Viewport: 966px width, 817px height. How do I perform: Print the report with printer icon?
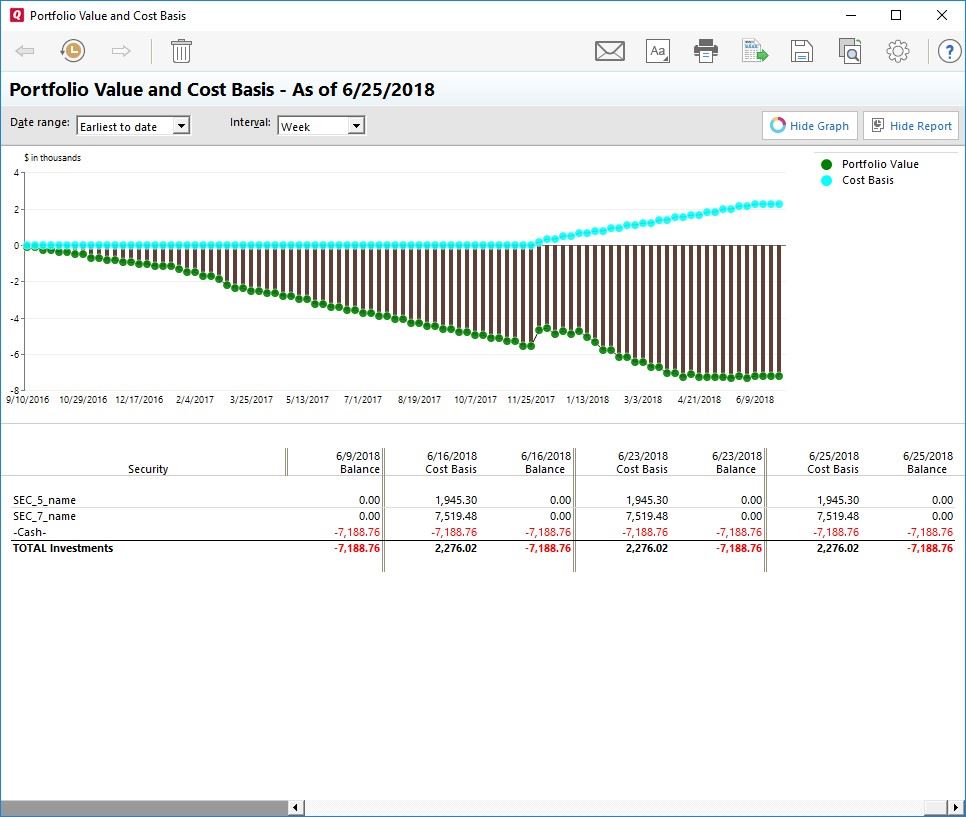[706, 51]
